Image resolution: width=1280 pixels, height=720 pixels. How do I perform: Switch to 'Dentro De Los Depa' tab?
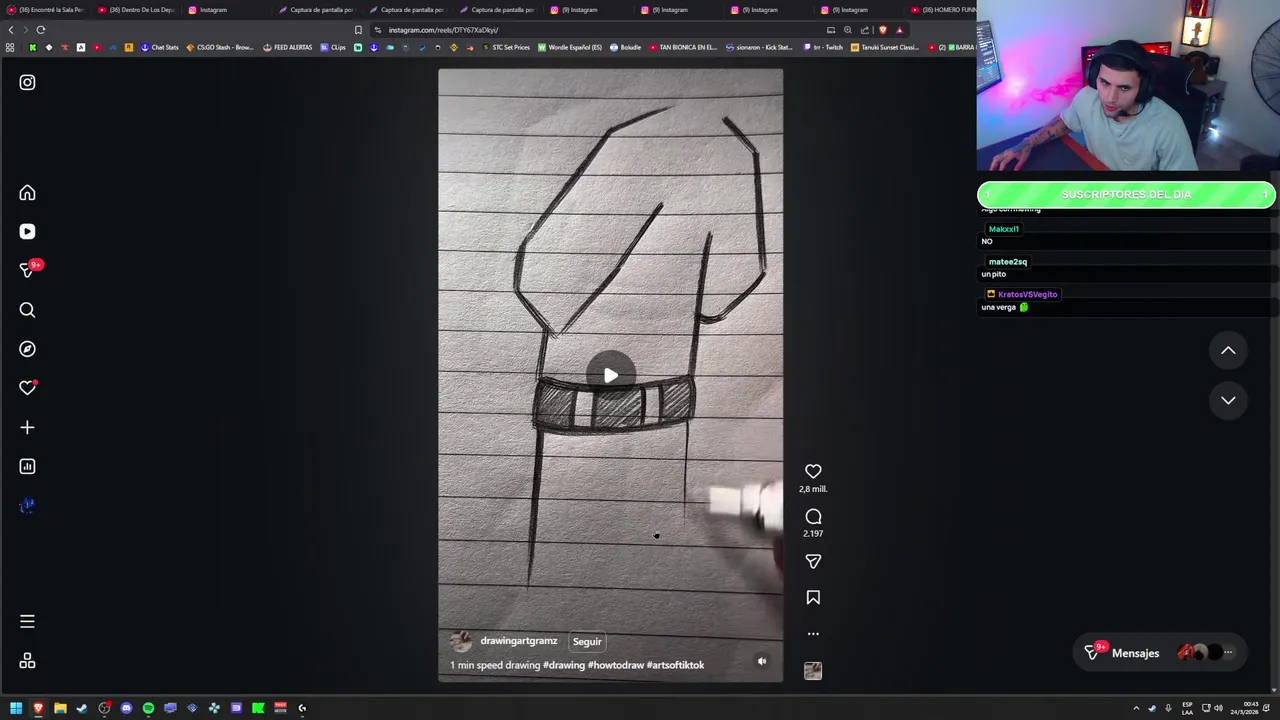[x=136, y=10]
